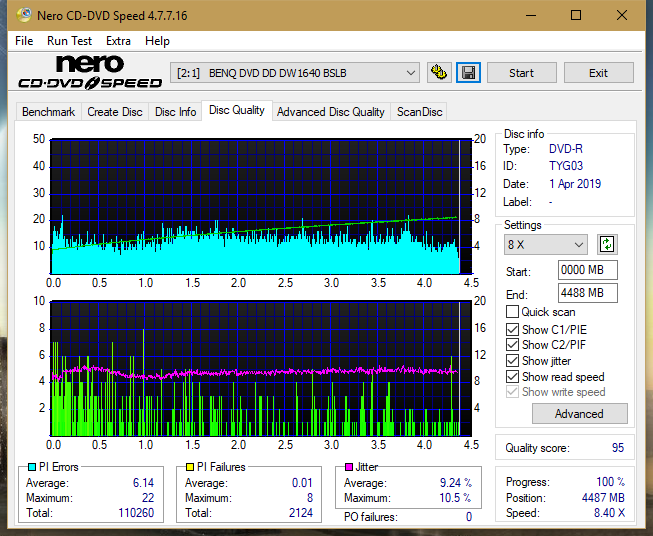Click the Position 4487 MB value
653x536 pixels.
[603, 498]
